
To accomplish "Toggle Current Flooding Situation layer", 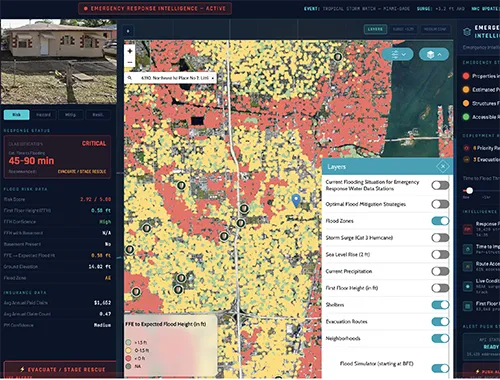I will [440, 185].
